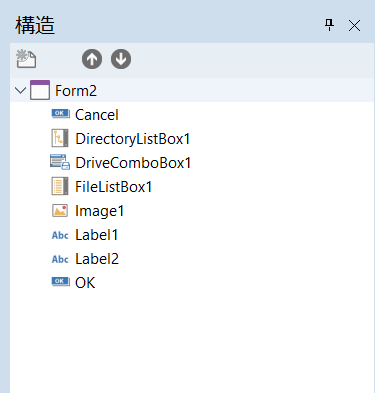This screenshot has width=375, height=393.
Task: Pin the Structure panel
Action: pos(329,25)
